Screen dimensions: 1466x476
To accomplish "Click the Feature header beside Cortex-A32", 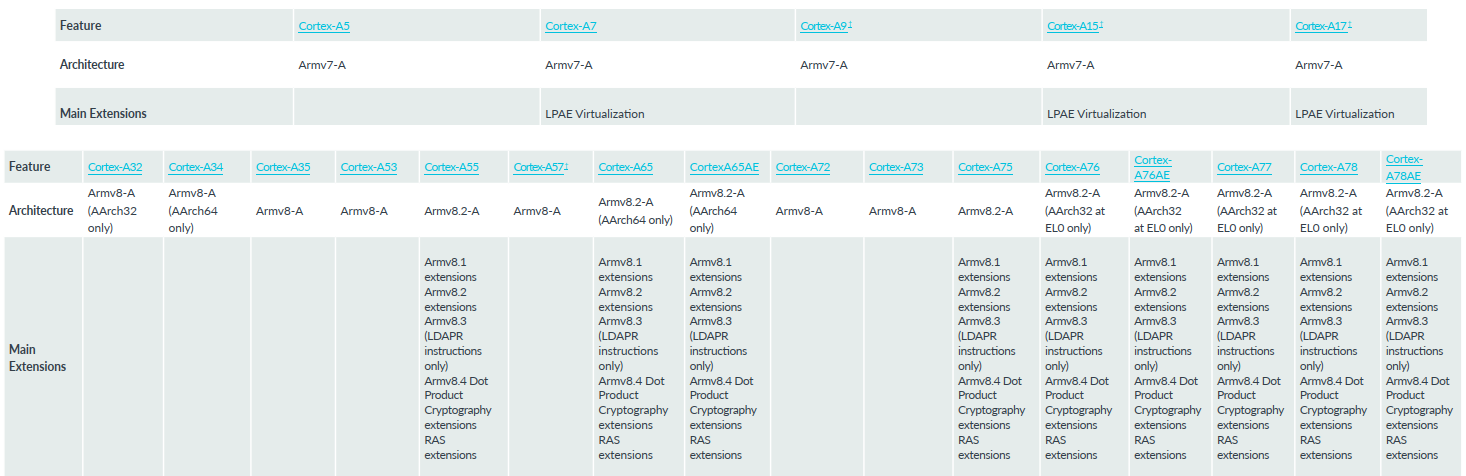I will click(30, 167).
